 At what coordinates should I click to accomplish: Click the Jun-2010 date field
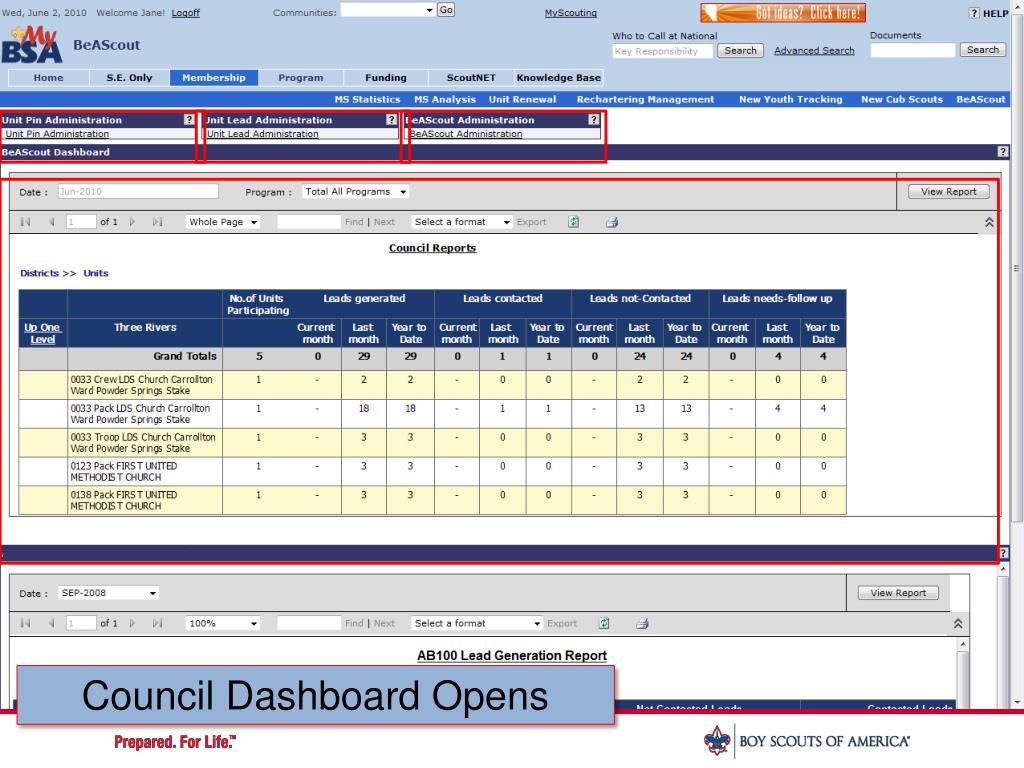[x=138, y=191]
